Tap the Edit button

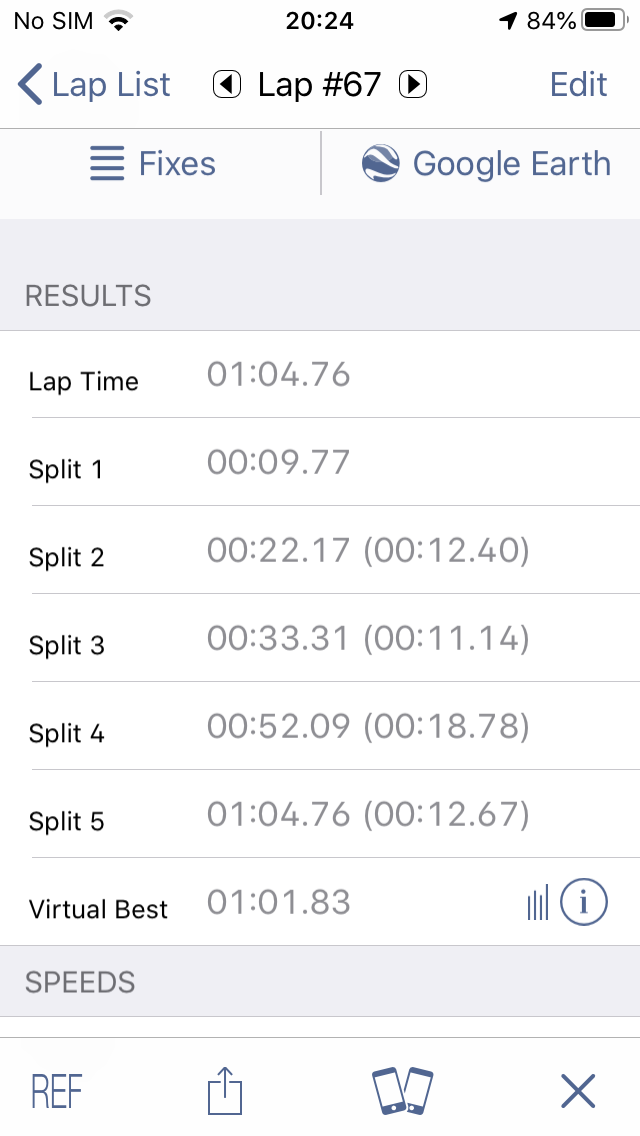pyautogui.click(x=578, y=85)
